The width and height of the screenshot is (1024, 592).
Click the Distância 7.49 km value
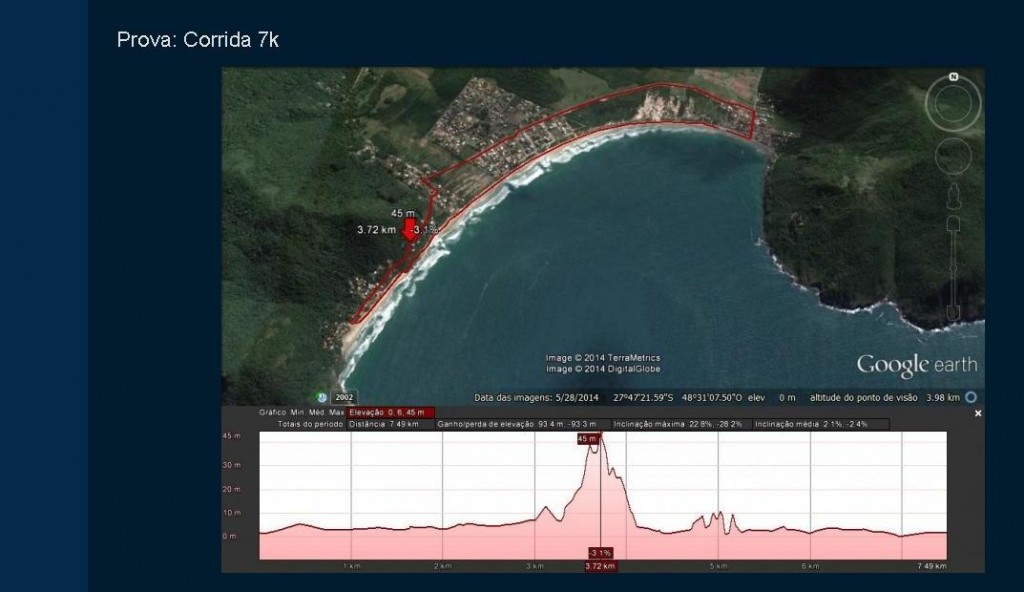(384, 424)
